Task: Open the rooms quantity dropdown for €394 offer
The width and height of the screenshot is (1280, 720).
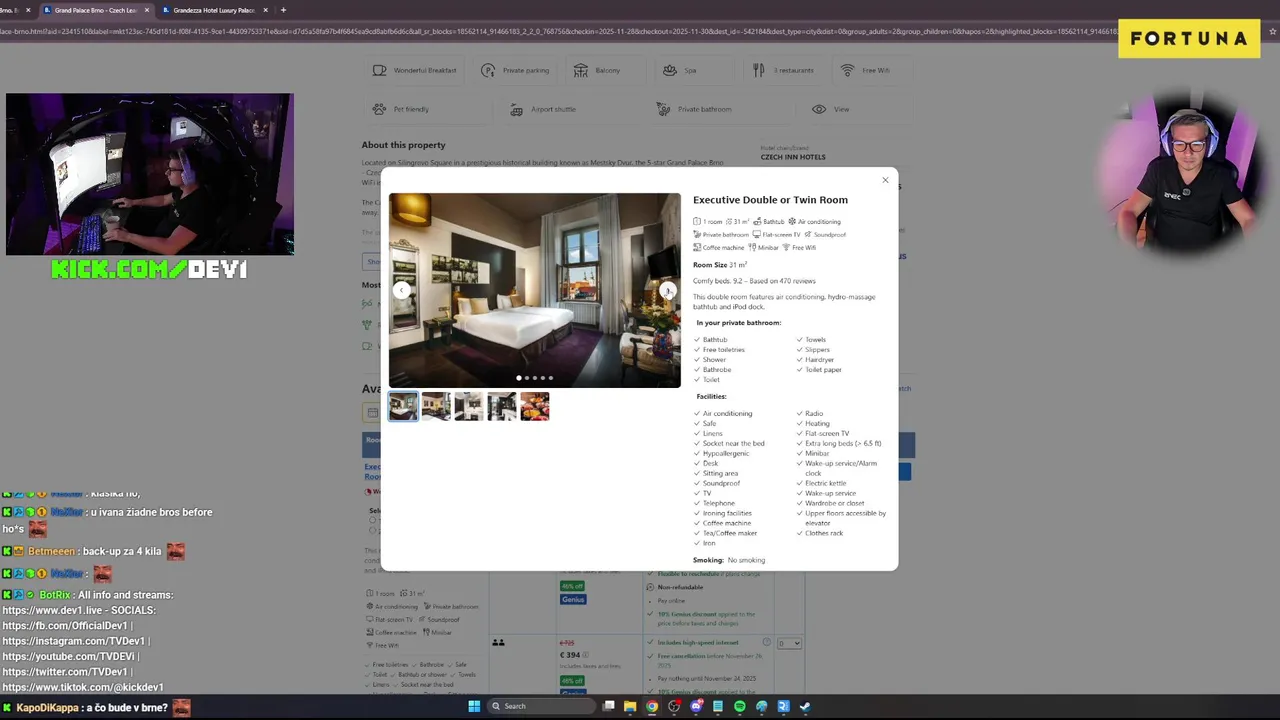Action: (x=789, y=643)
